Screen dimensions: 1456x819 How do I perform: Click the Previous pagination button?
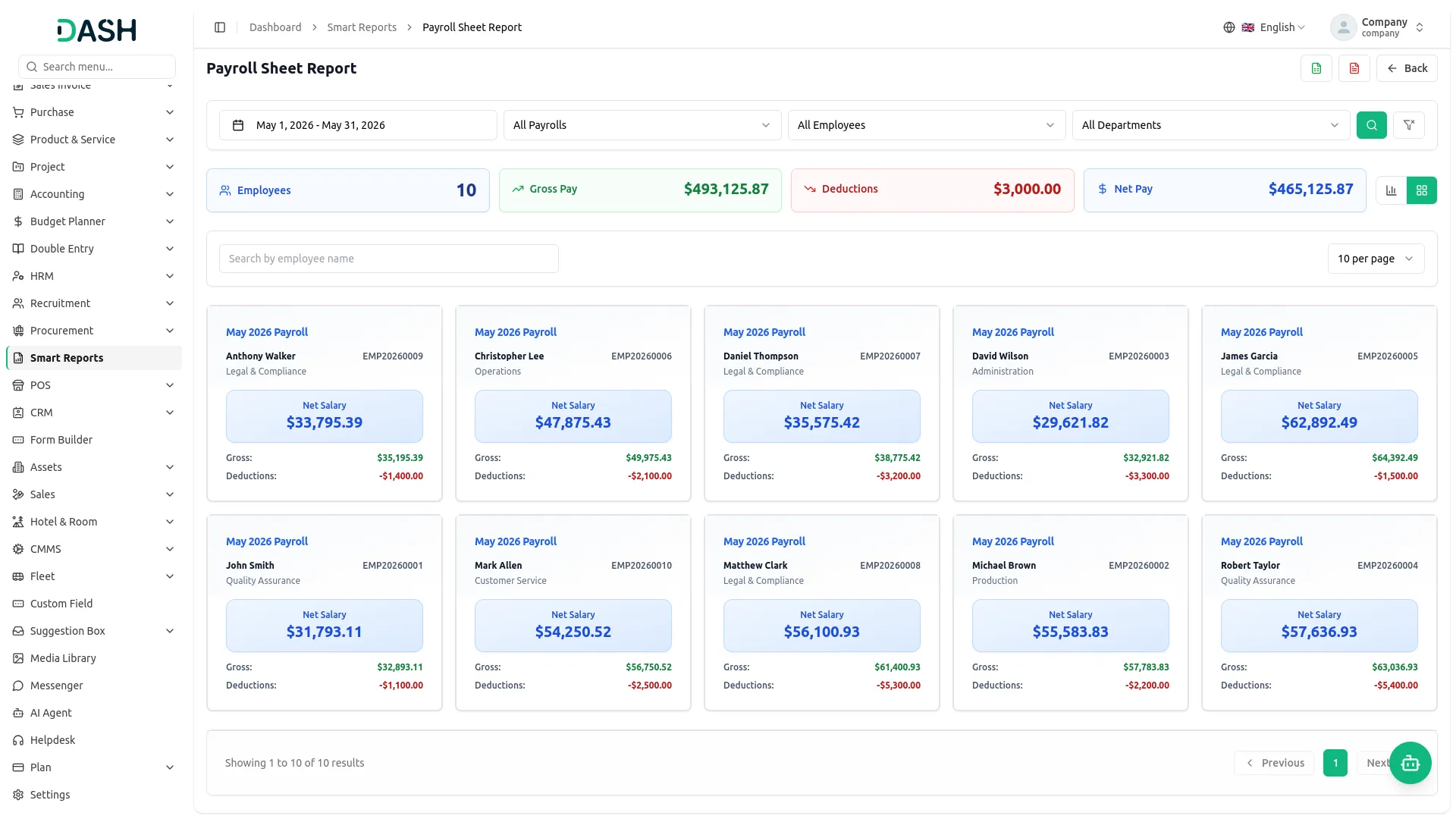pyautogui.click(x=1274, y=763)
